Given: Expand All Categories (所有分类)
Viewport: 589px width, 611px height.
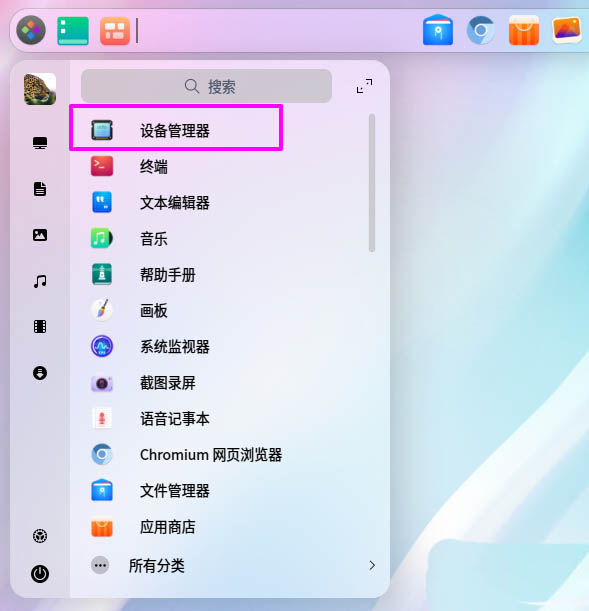Looking at the screenshot, I should [x=233, y=565].
